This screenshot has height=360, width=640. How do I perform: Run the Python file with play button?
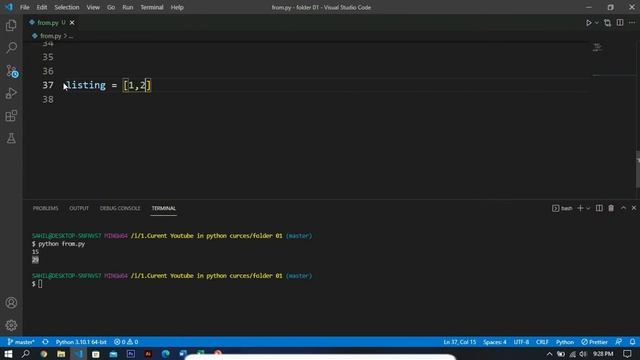click(589, 23)
